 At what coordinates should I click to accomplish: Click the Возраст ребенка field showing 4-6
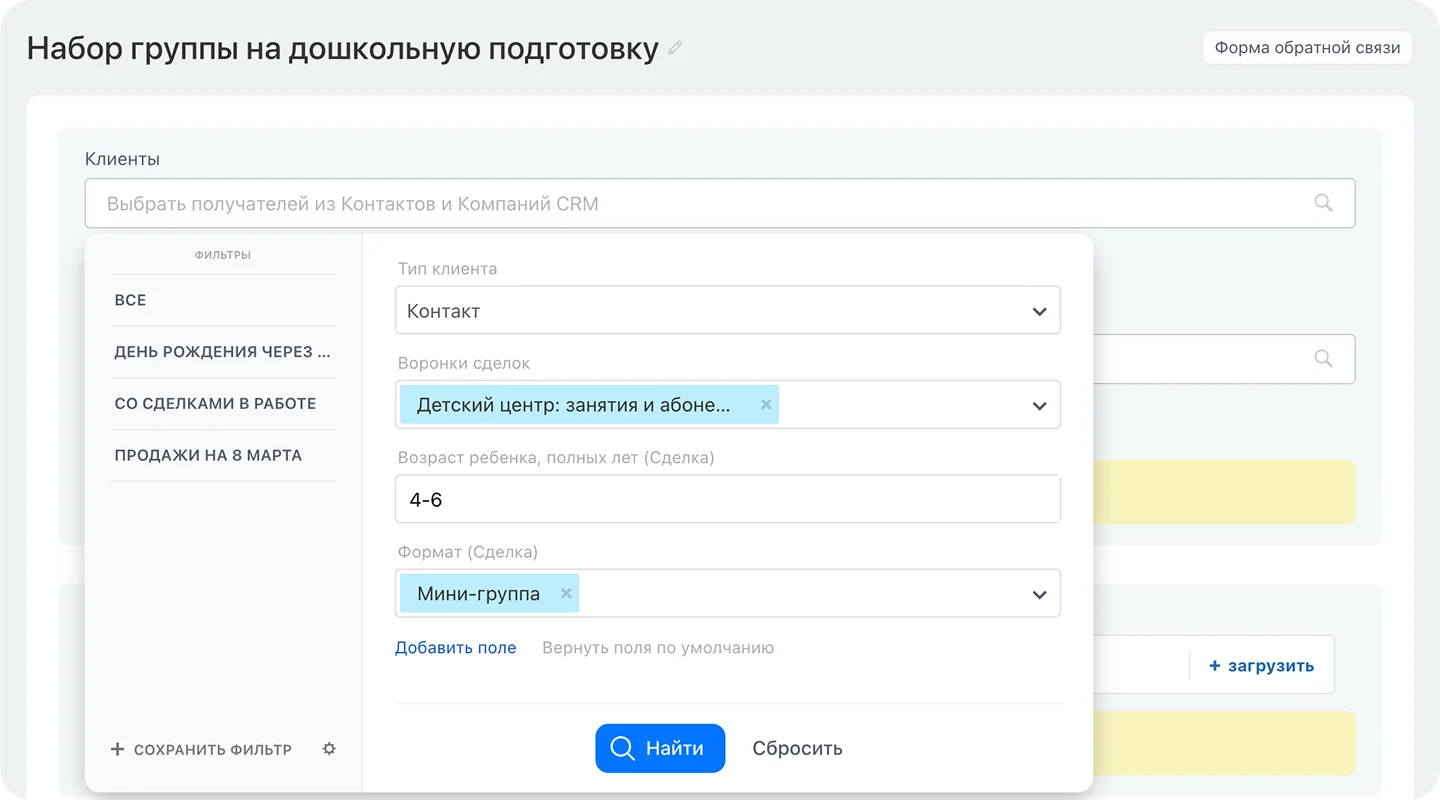[727, 499]
